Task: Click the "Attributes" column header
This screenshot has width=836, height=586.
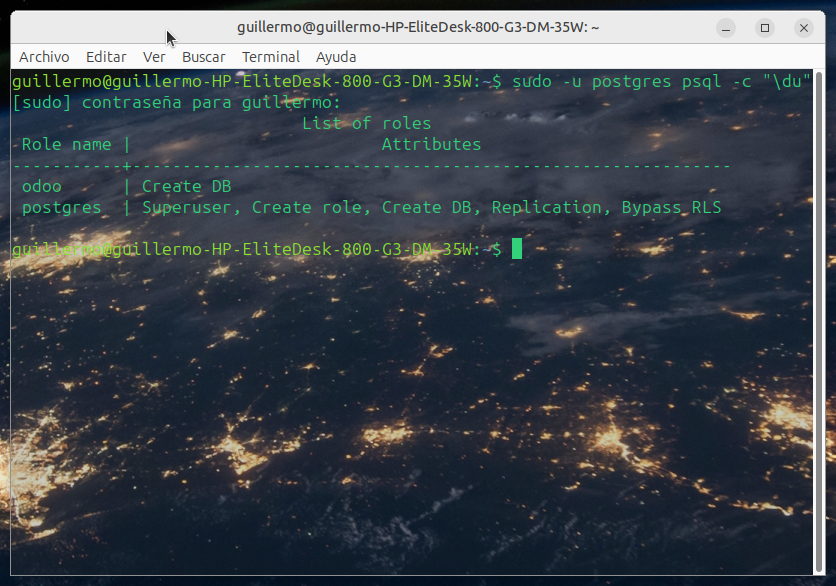Action: pos(431,145)
